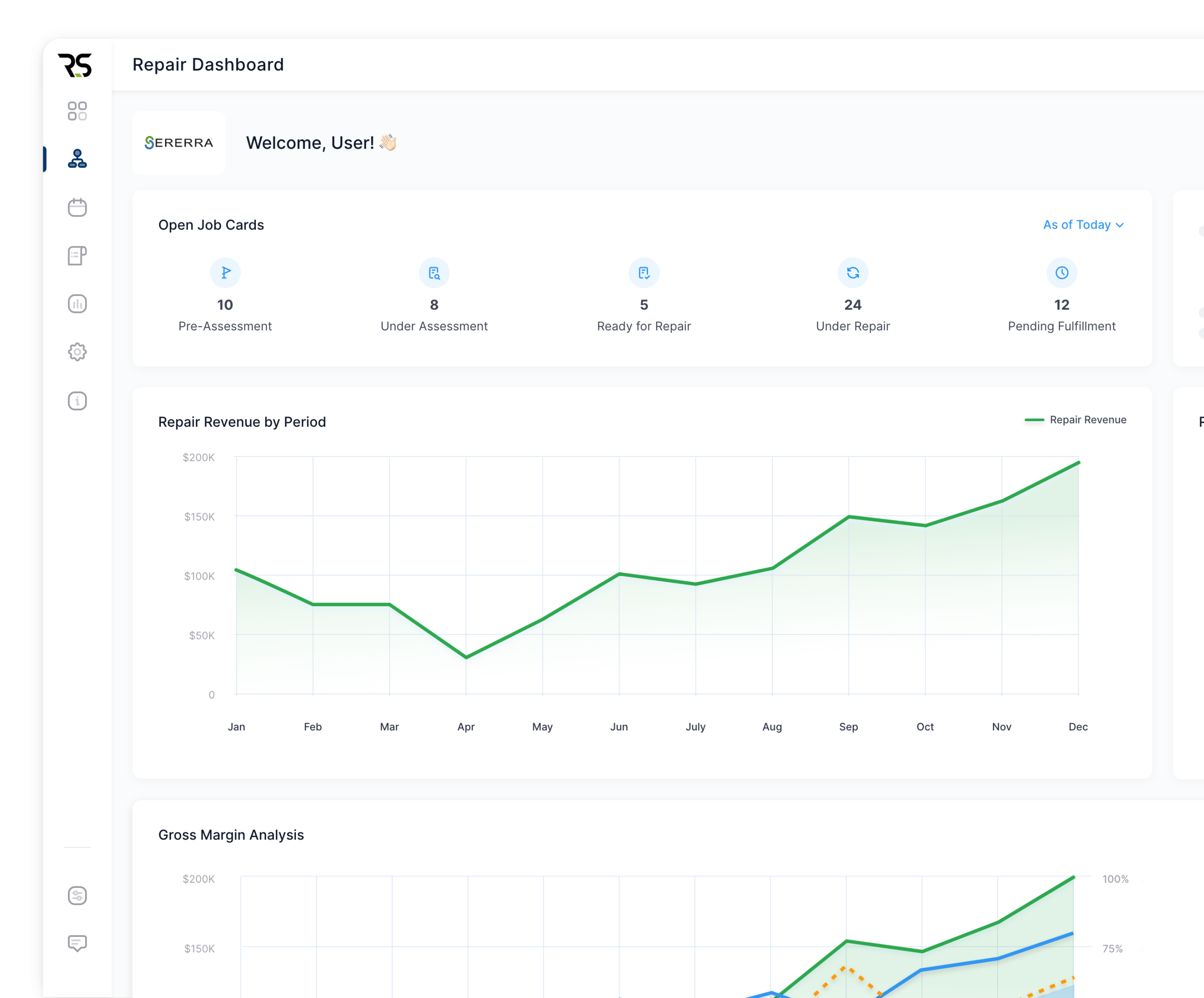Click the Pending Fulfillment label
The width and height of the screenshot is (1204, 998).
1062,326
